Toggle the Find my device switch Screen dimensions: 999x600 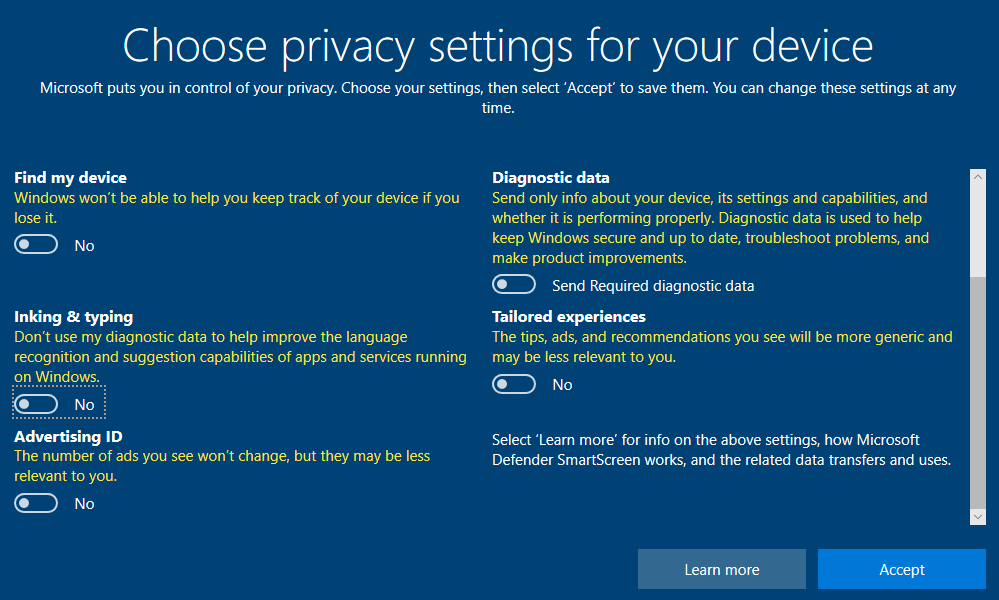[36, 245]
